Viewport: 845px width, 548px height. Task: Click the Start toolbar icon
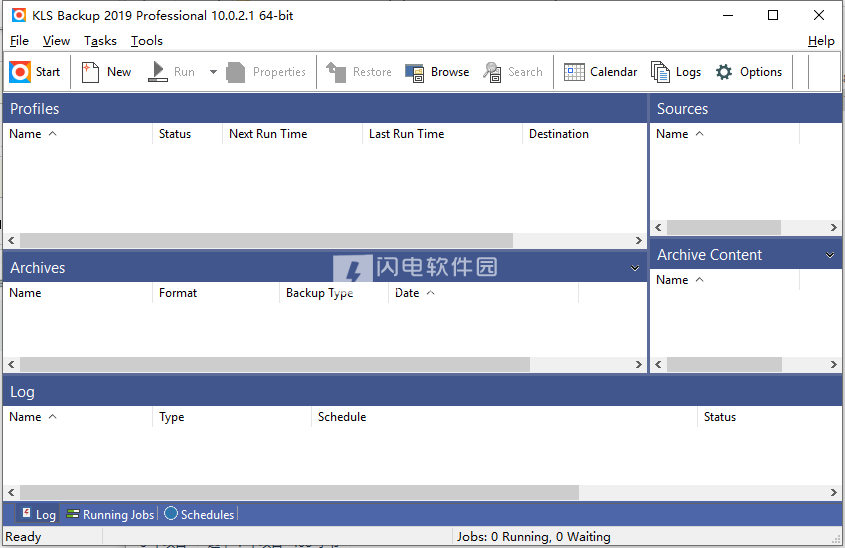coord(34,72)
